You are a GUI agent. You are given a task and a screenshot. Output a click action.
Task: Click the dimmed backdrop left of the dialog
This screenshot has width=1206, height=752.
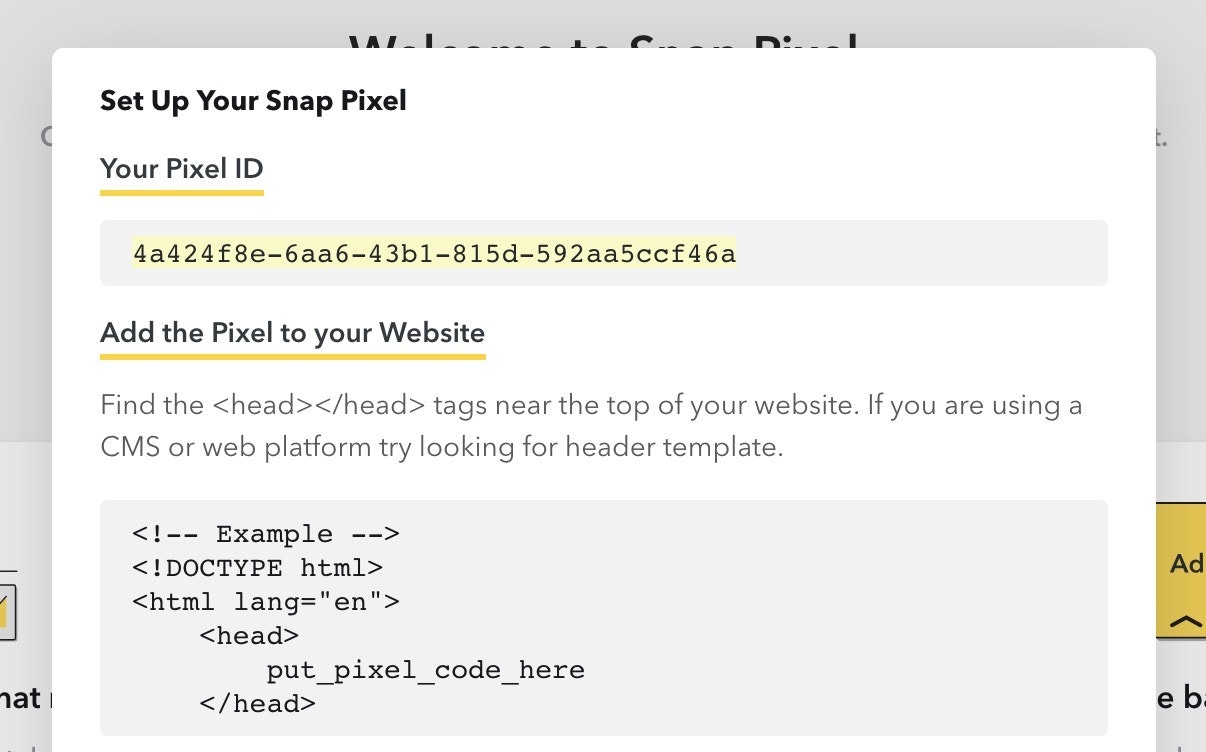click(x=25, y=300)
